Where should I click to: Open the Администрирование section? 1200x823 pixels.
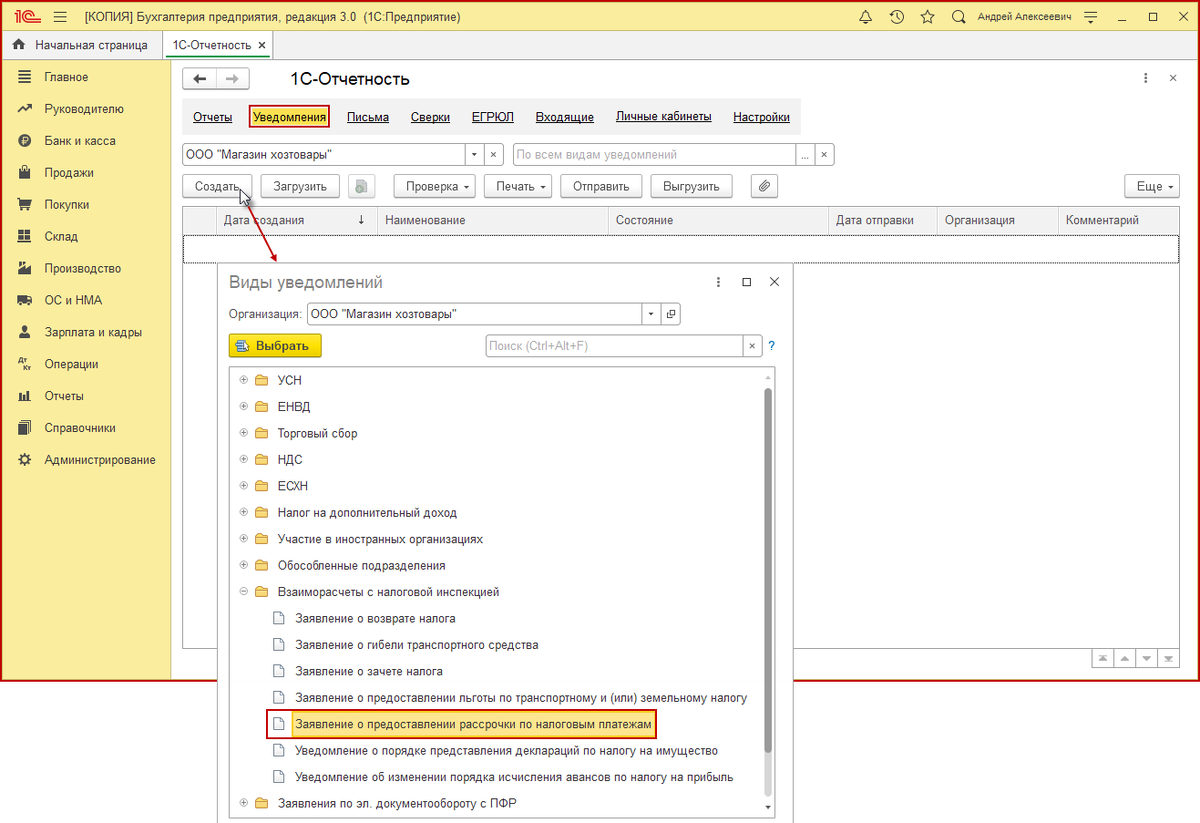tap(99, 460)
